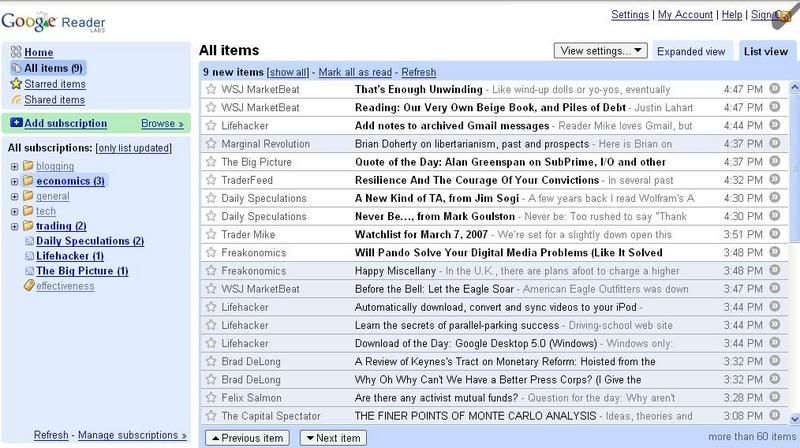Star the 'Watchlist for March 7, 2007' item
This screenshot has width=800, height=448.
click(x=211, y=234)
